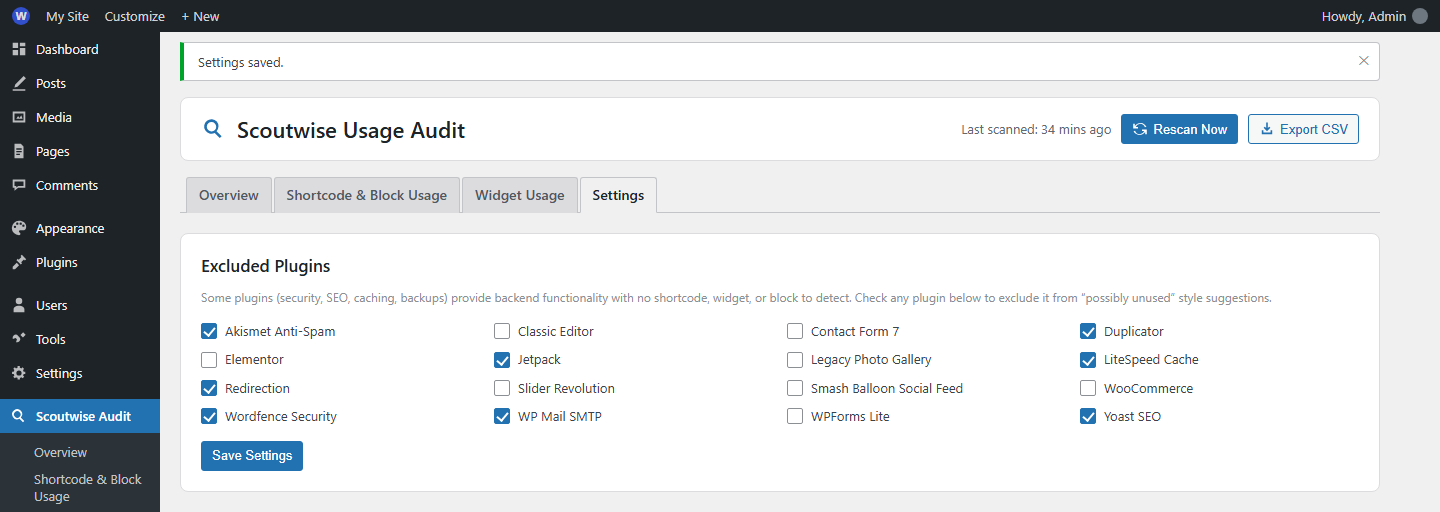Image resolution: width=1440 pixels, height=512 pixels.
Task: Open Users menu in sidebar
Action: (80, 305)
